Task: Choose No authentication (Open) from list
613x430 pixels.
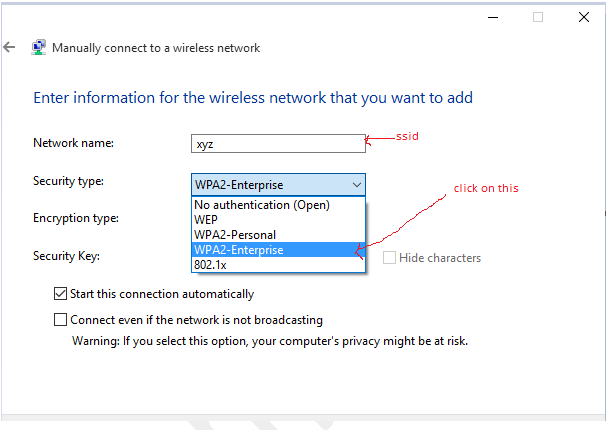Action: [279, 205]
